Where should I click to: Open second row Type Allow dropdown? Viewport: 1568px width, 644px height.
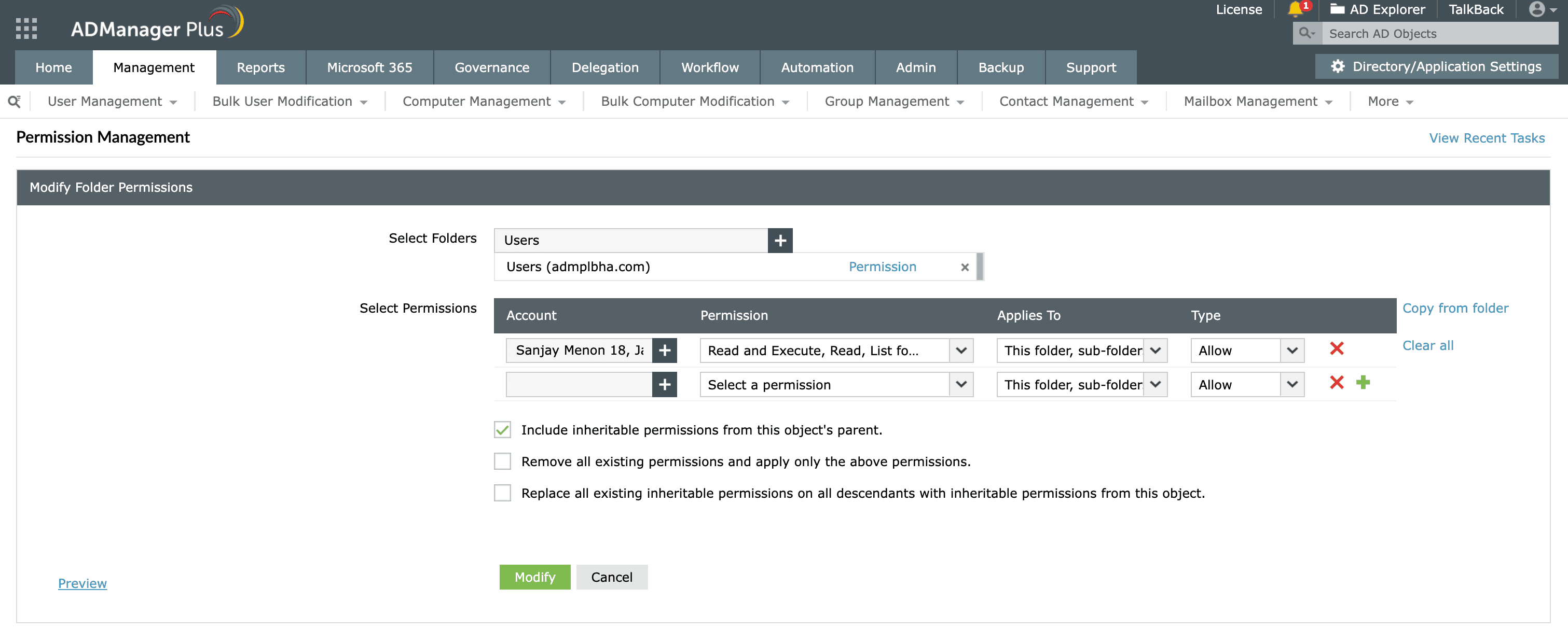pyautogui.click(x=1247, y=385)
